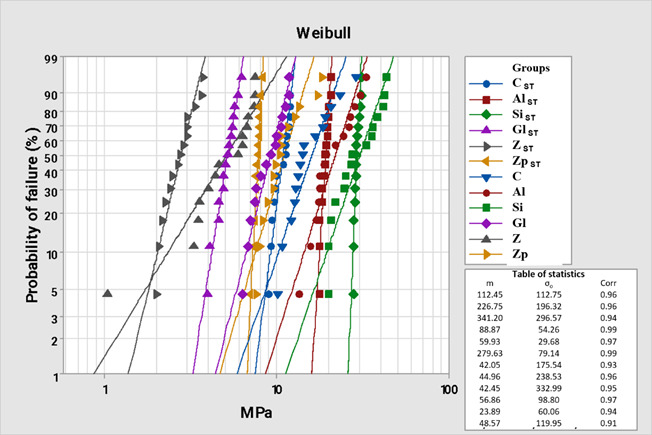Click the blue down-triangle C legend marker
Screen dimensions: 652x435
[486, 177]
